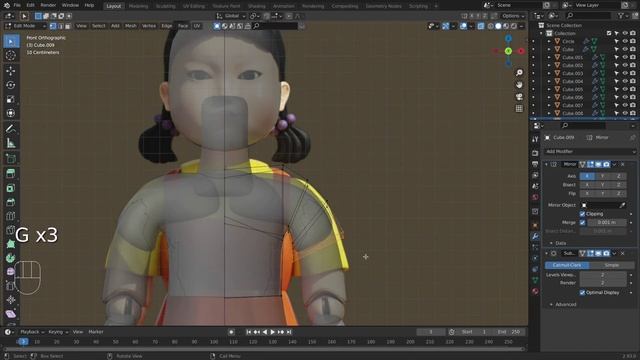Image resolution: width=640 pixels, height=360 pixels.
Task: Expand the Cube.003 tree row
Action: click(x=549, y=73)
